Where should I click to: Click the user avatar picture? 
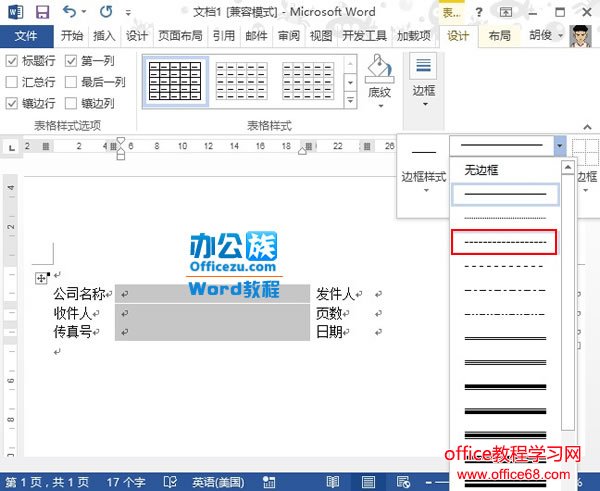(580, 36)
